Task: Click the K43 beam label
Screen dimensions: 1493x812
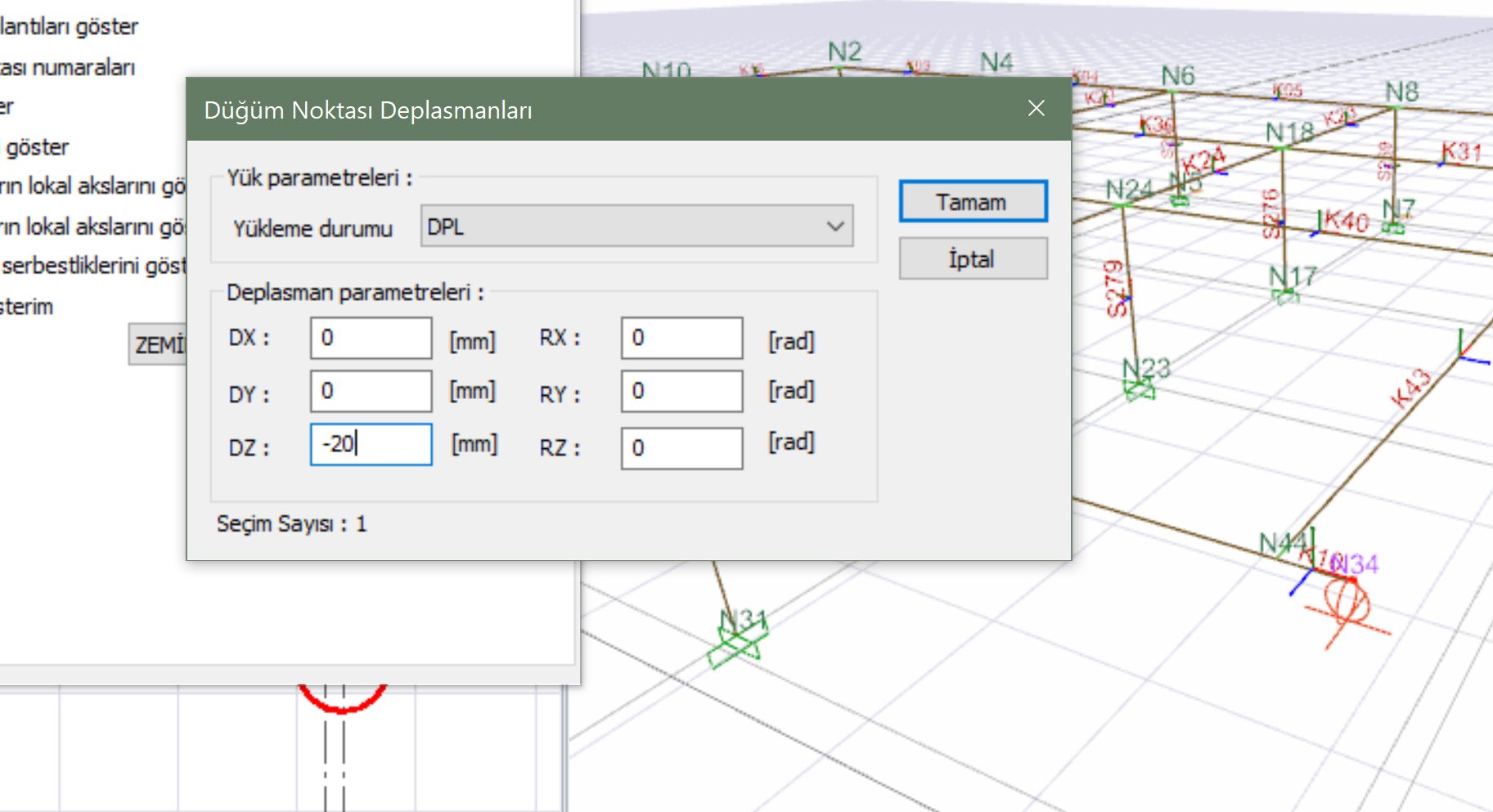Action: [x=1411, y=388]
